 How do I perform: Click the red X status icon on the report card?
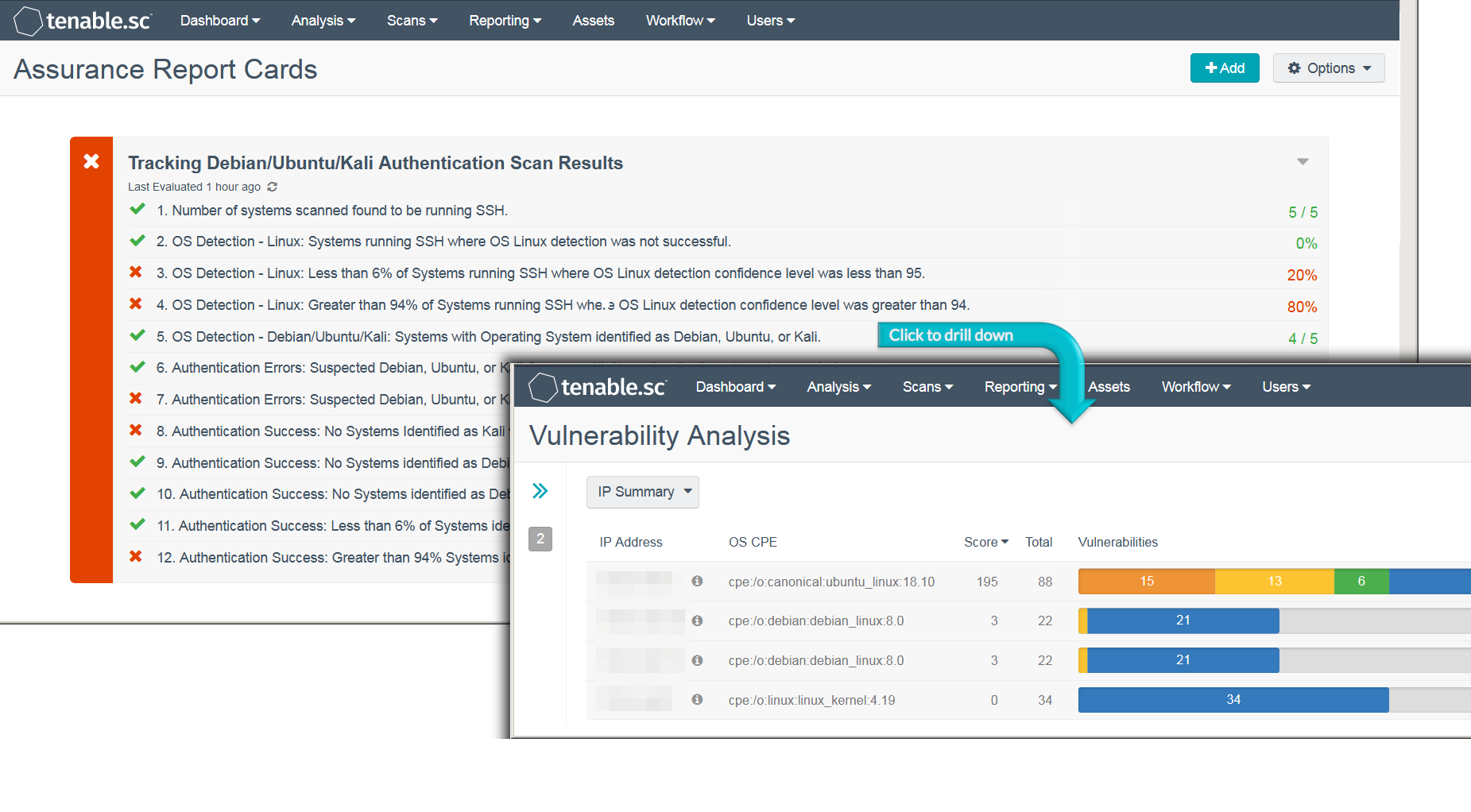pos(91,161)
